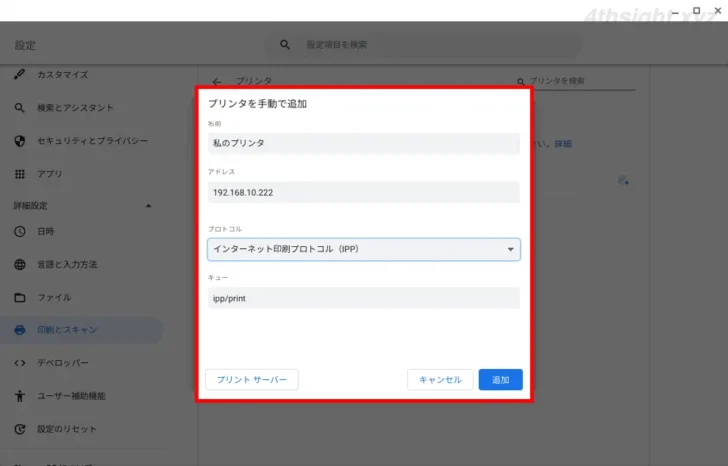The image size is (728, 466).
Task: Open アプリ settings section
Action: click(50, 174)
